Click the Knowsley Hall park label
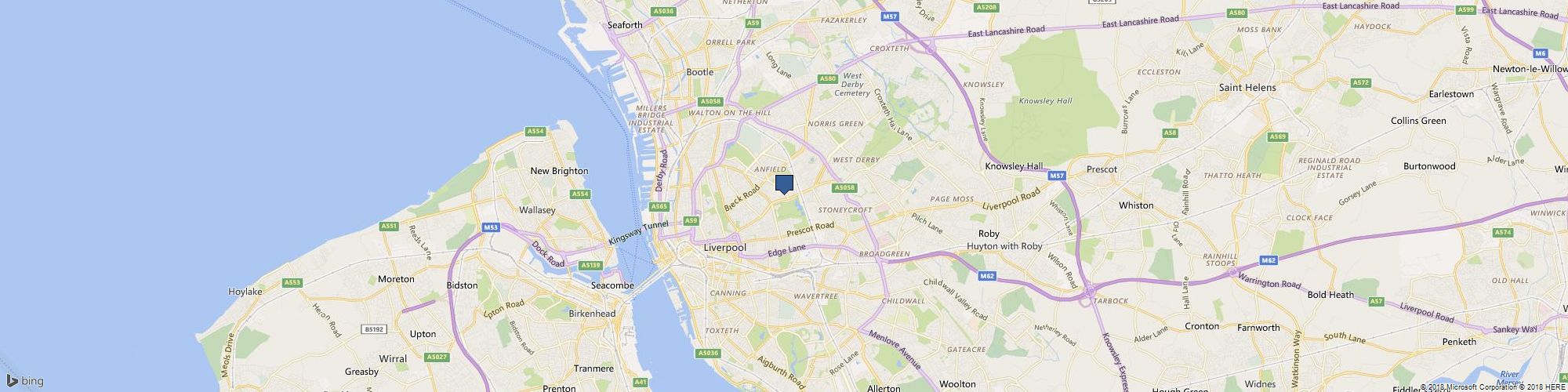The image size is (1568, 392). pos(1045,100)
